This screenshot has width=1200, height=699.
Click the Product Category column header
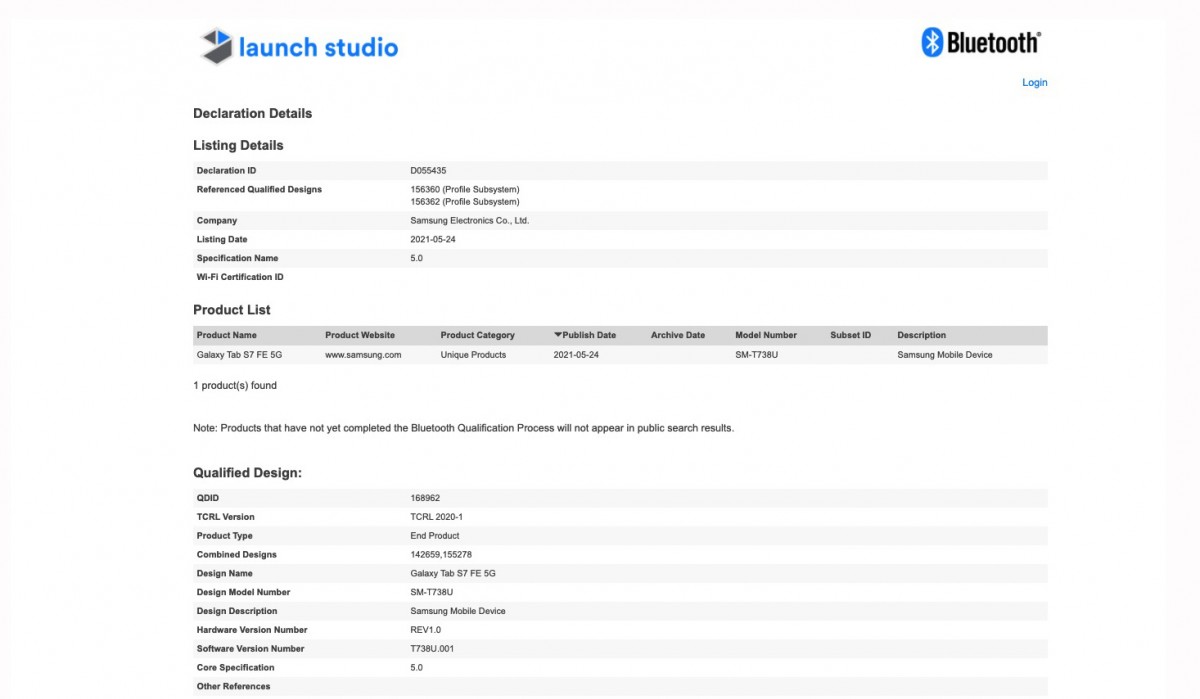[478, 335]
